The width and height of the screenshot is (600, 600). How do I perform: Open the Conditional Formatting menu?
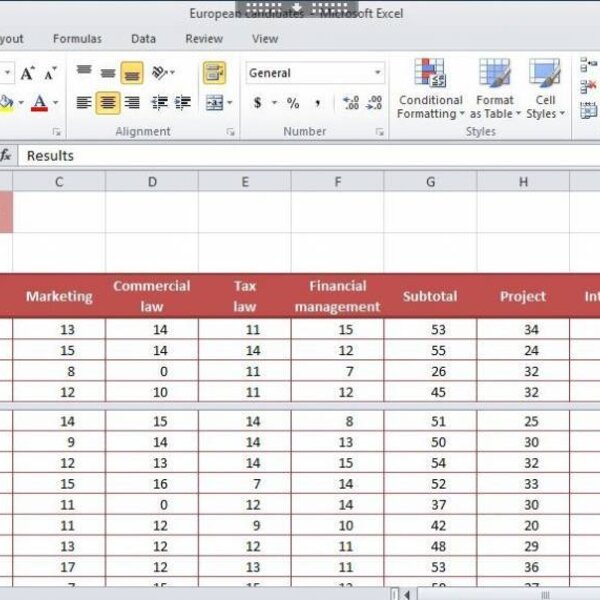pyautogui.click(x=430, y=89)
